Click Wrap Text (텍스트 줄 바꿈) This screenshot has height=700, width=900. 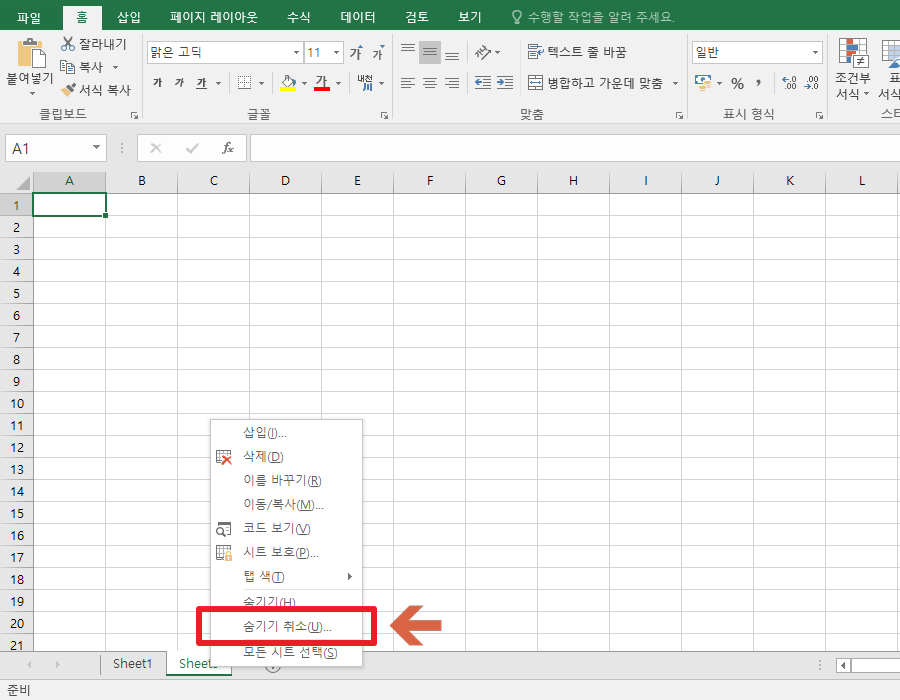click(577, 52)
